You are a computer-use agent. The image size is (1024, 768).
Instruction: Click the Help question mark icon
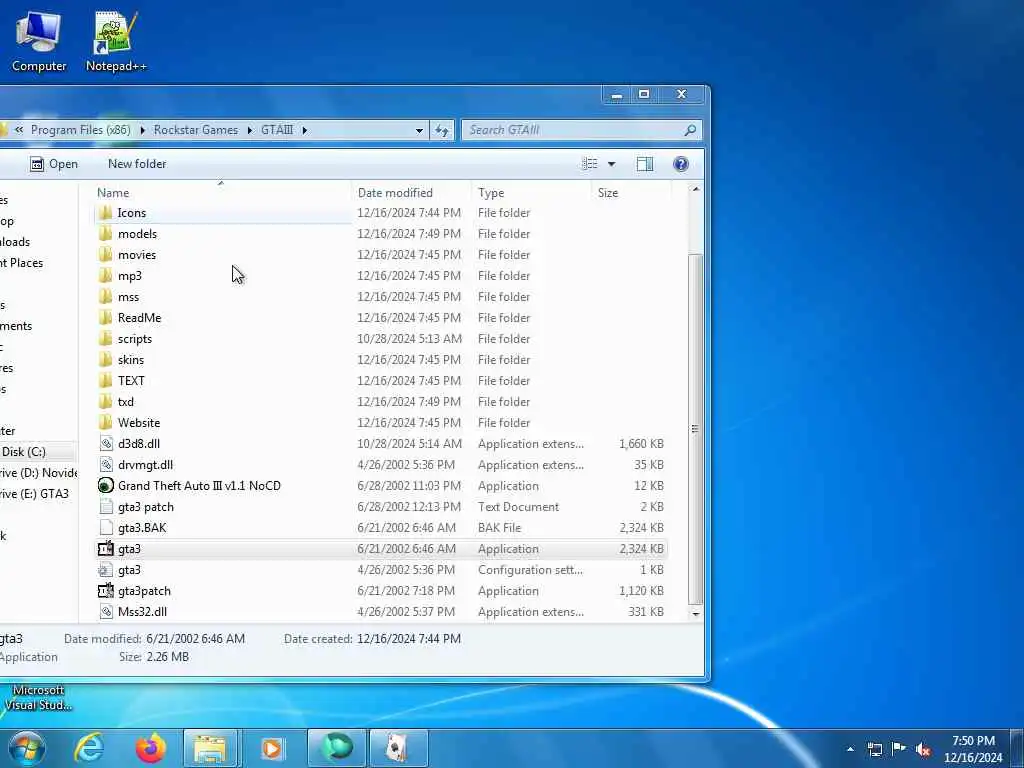pyautogui.click(x=680, y=164)
